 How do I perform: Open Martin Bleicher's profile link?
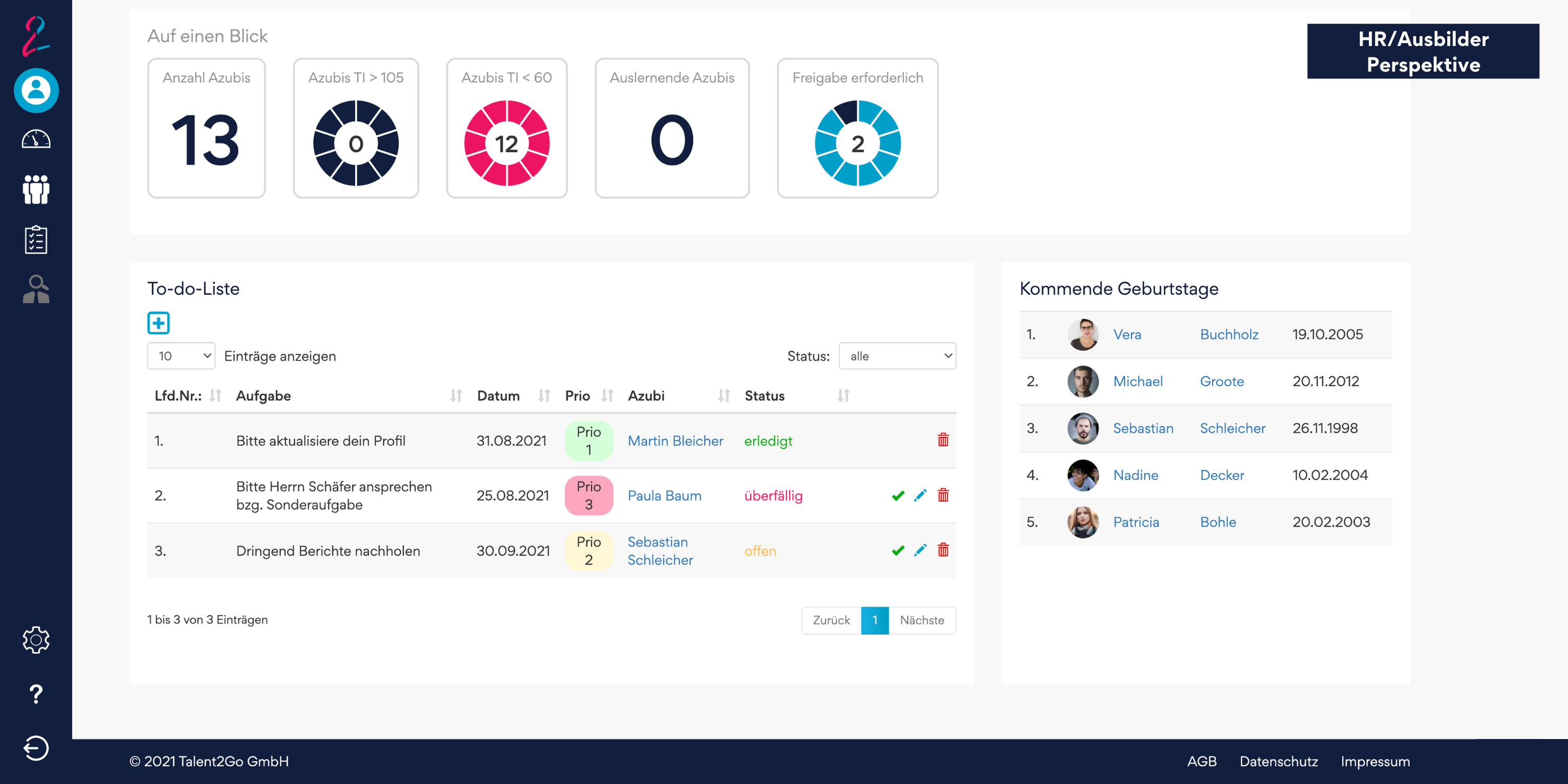click(675, 441)
